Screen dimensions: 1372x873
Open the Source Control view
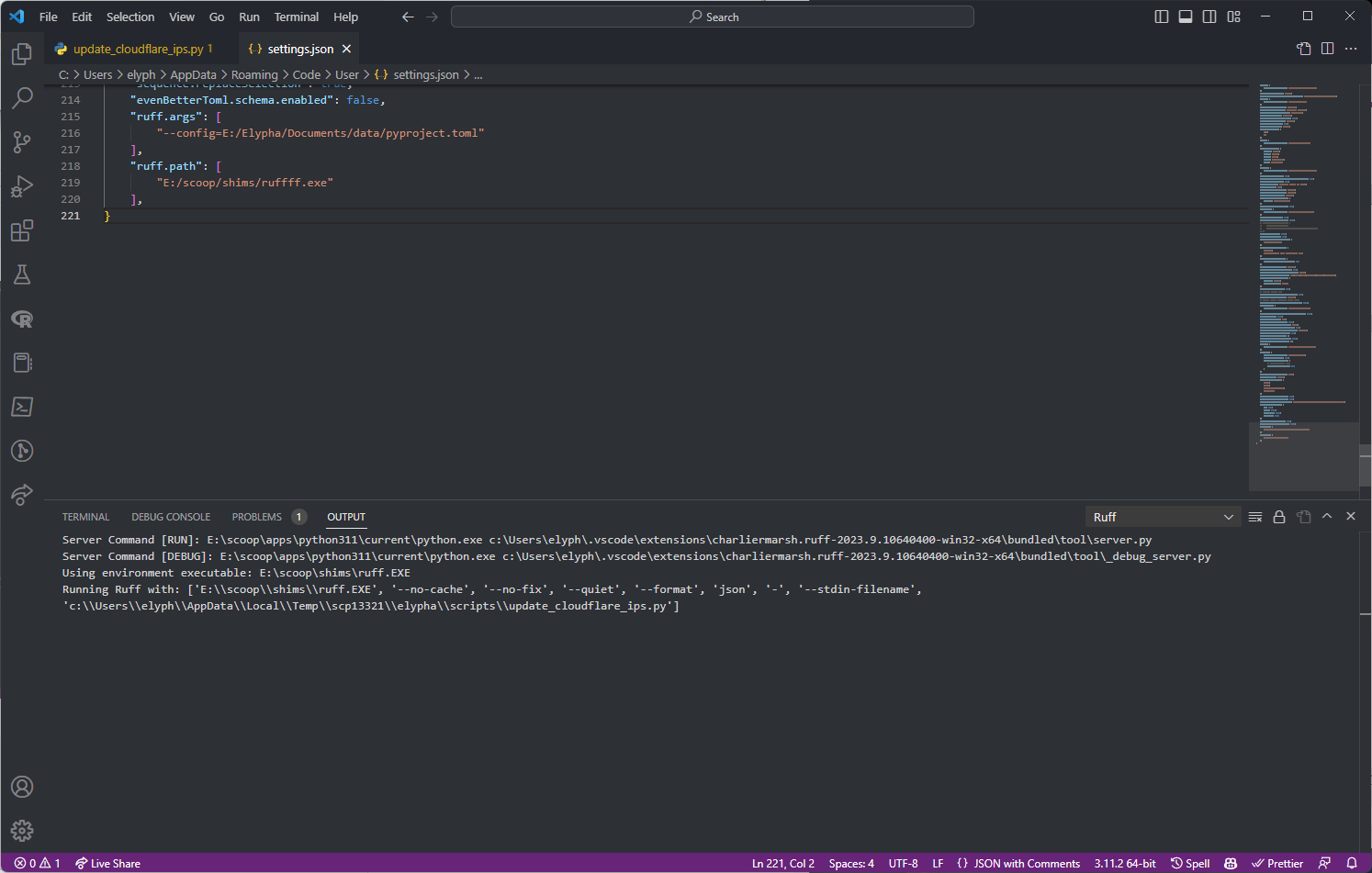click(x=22, y=142)
